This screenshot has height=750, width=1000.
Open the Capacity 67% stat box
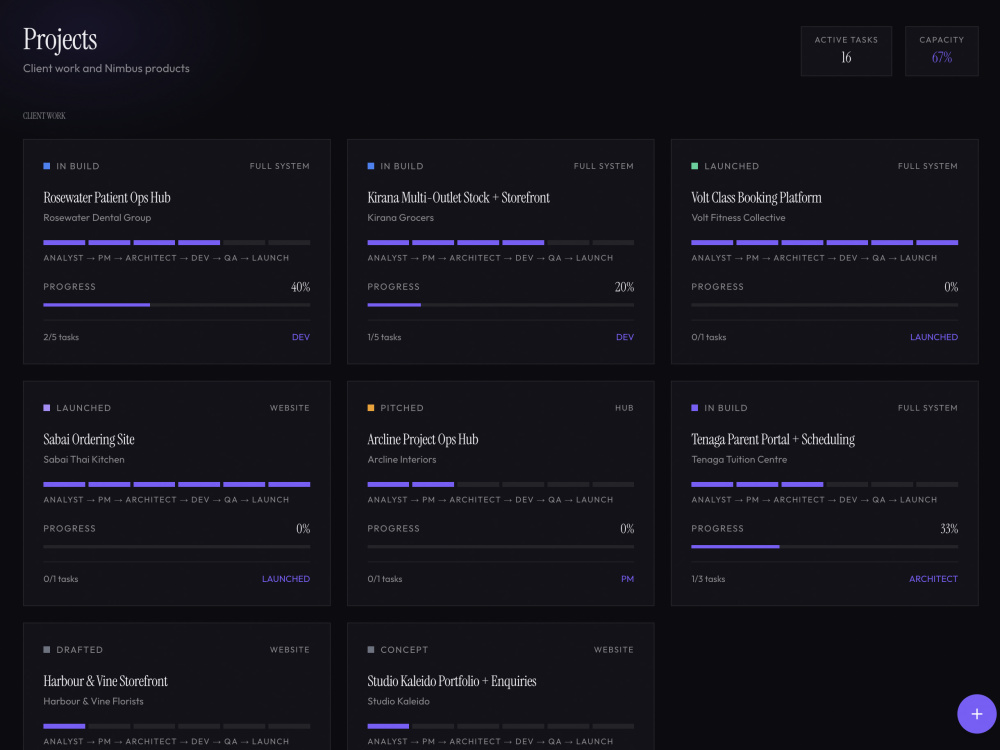[941, 51]
